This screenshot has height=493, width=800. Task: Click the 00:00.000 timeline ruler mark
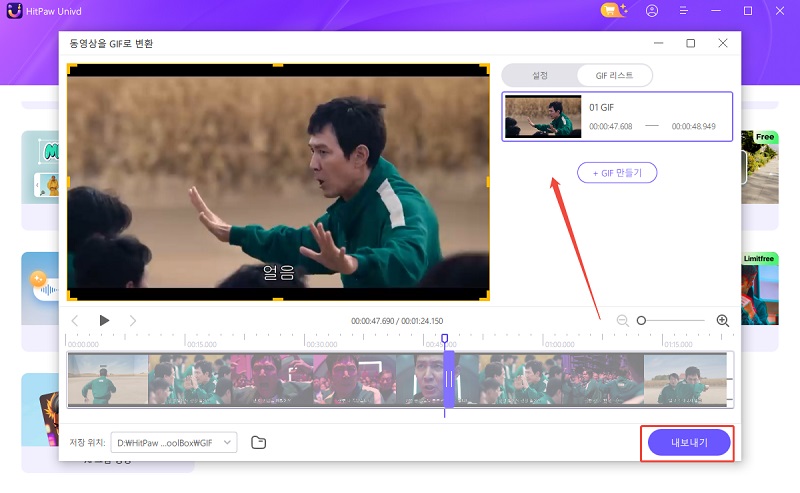click(x=83, y=344)
